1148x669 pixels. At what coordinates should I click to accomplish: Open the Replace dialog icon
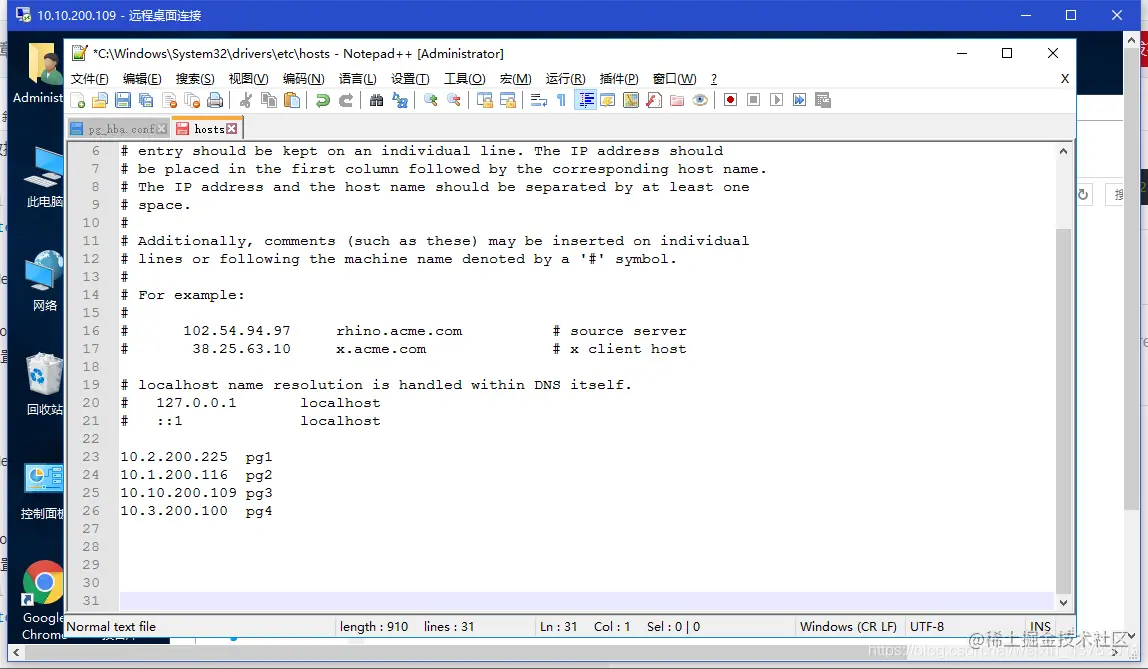[x=400, y=100]
